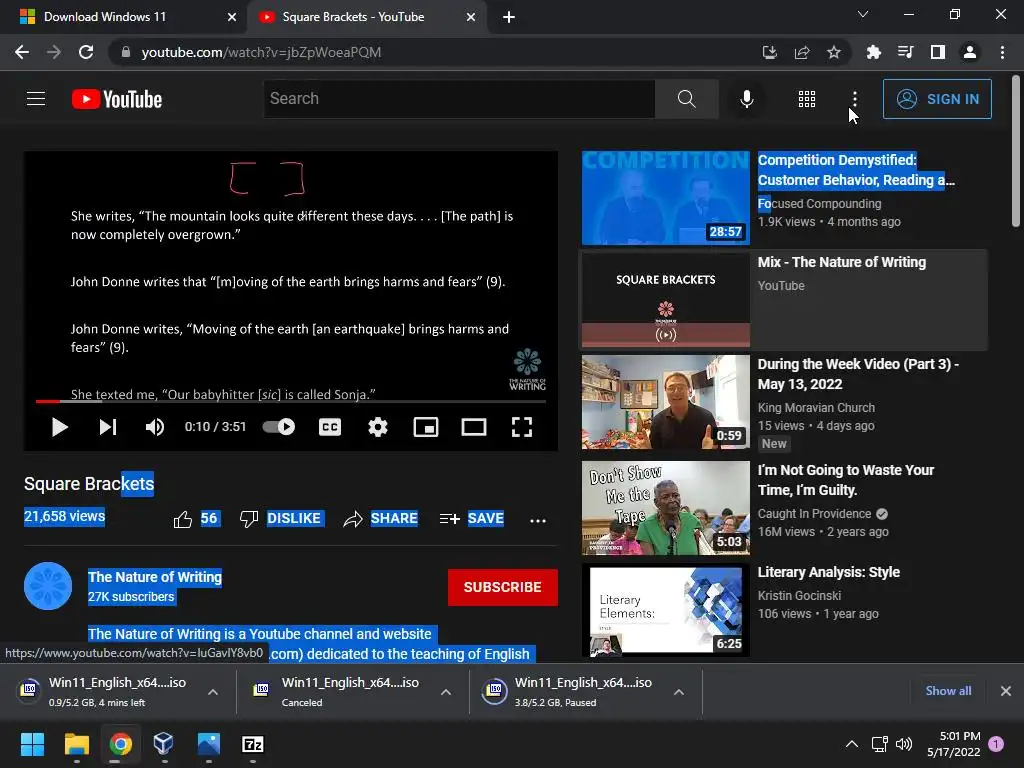This screenshot has height=768, width=1024.
Task: Expand the tab search chevron
Action: point(863,14)
